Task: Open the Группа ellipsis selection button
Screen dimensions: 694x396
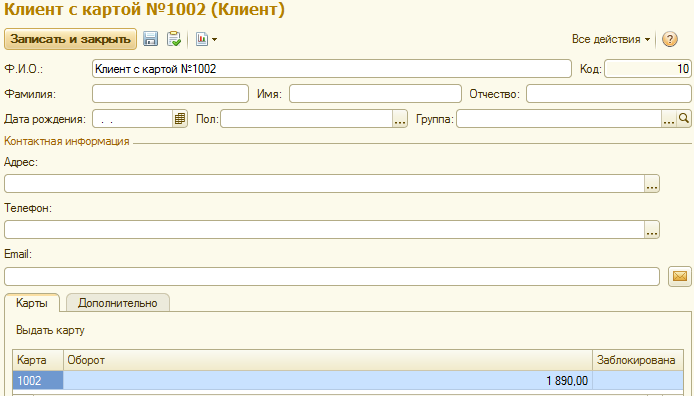Action: (669, 119)
